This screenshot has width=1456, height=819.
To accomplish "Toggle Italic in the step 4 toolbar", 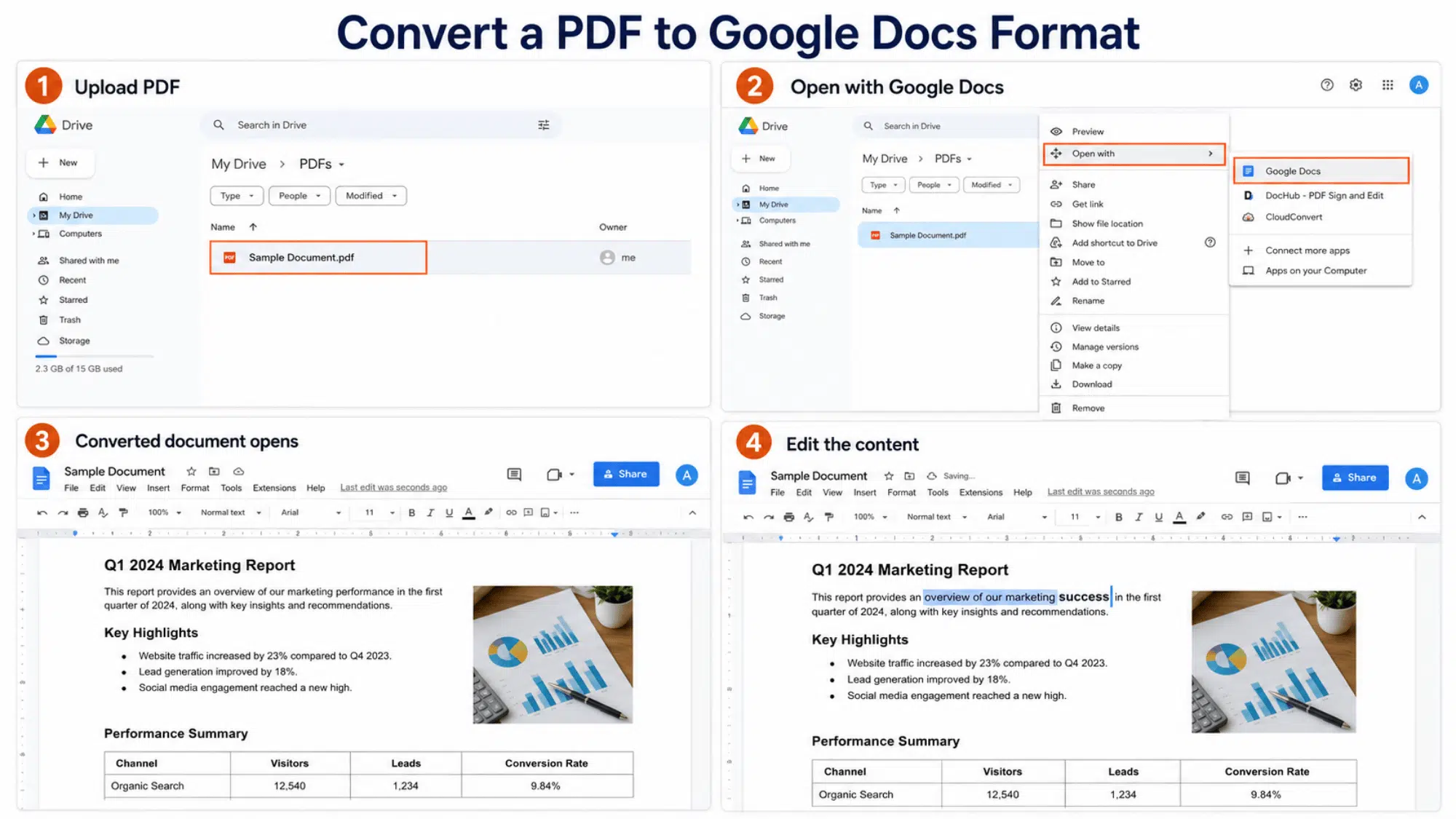I will [x=1139, y=517].
